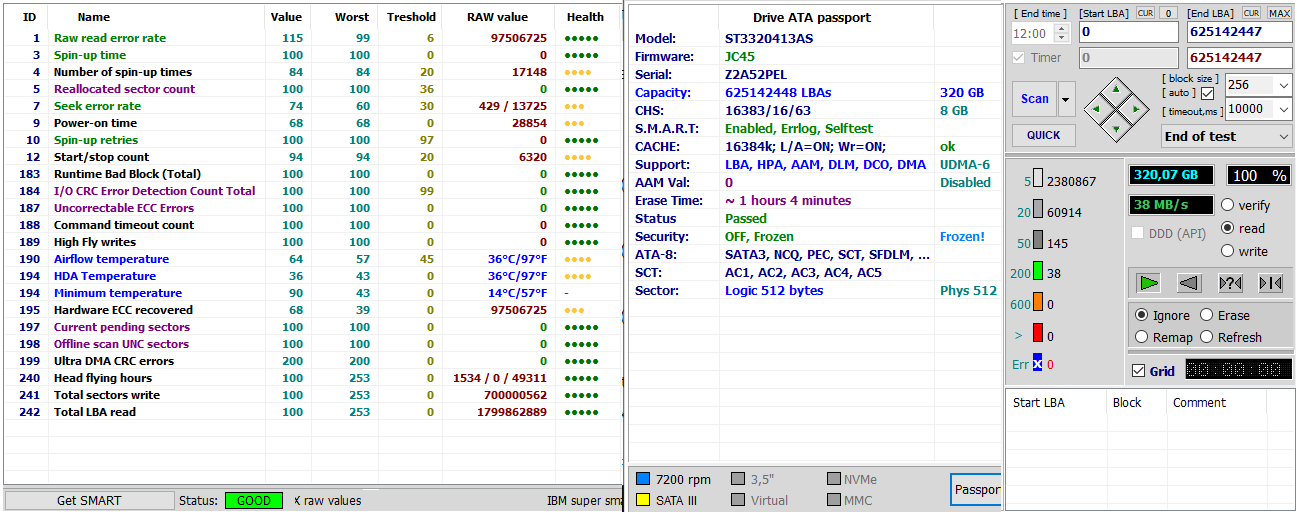The image size is (1297, 512).
Task: Click the forward play scan icon
Action: 1149,283
